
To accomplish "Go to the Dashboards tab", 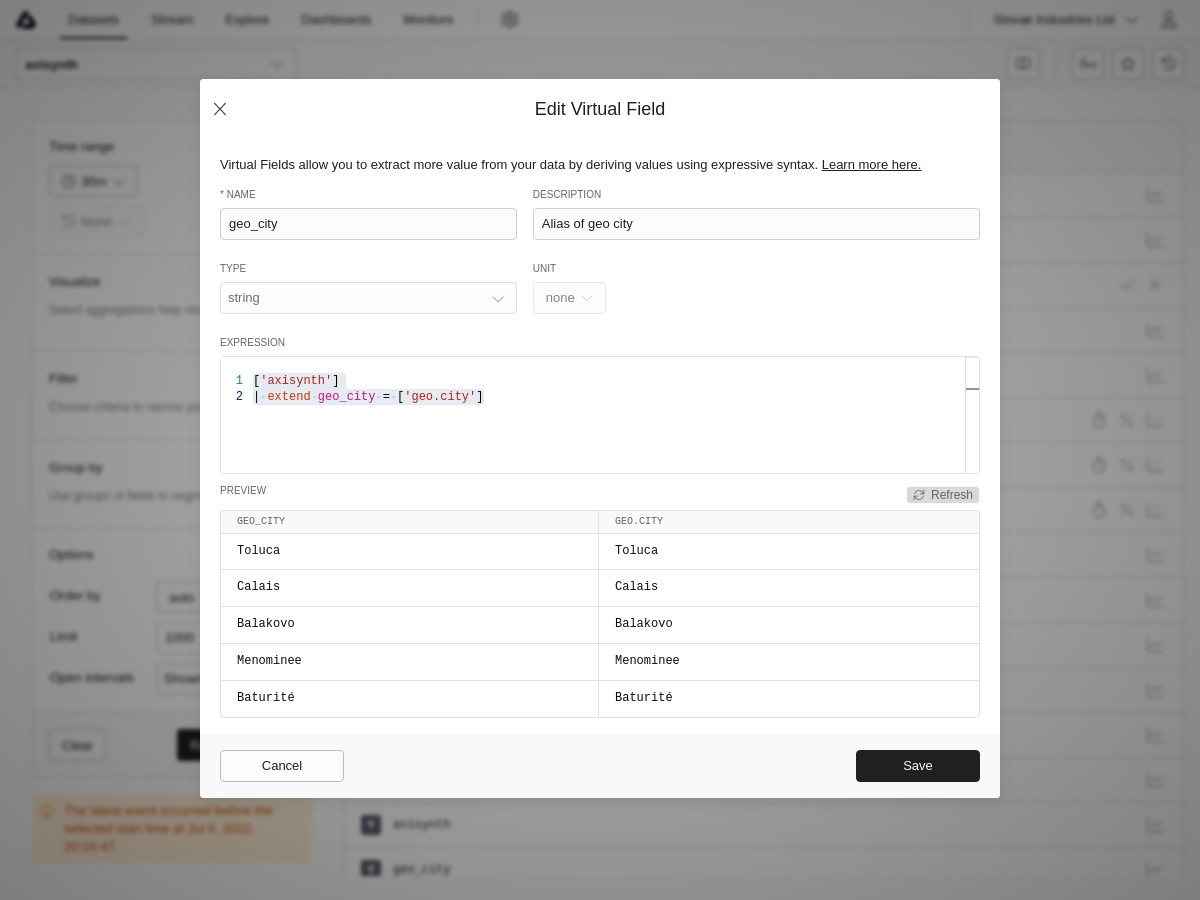I will point(336,20).
